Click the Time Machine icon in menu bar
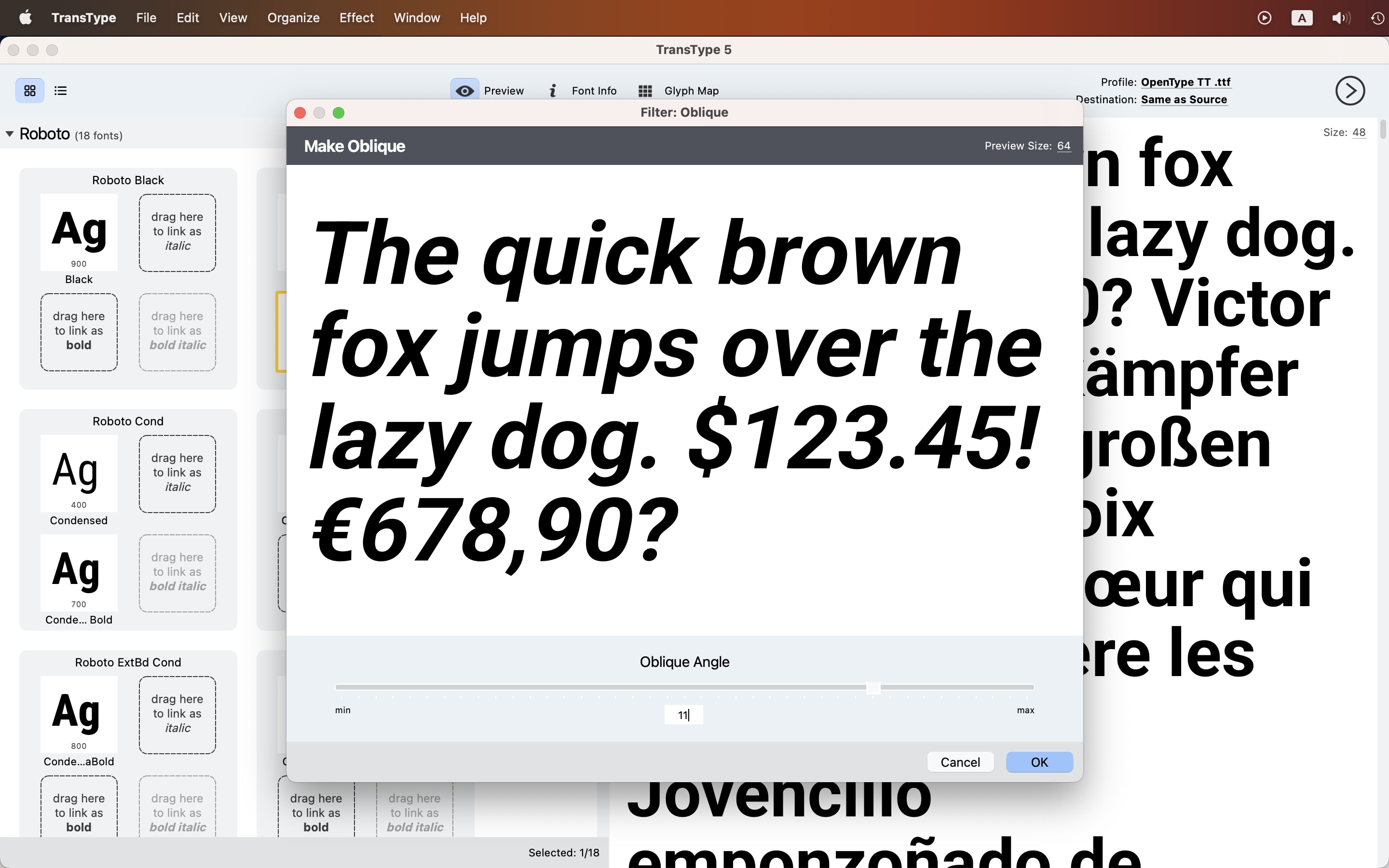Image resolution: width=1389 pixels, height=868 pixels. pos(1377,18)
